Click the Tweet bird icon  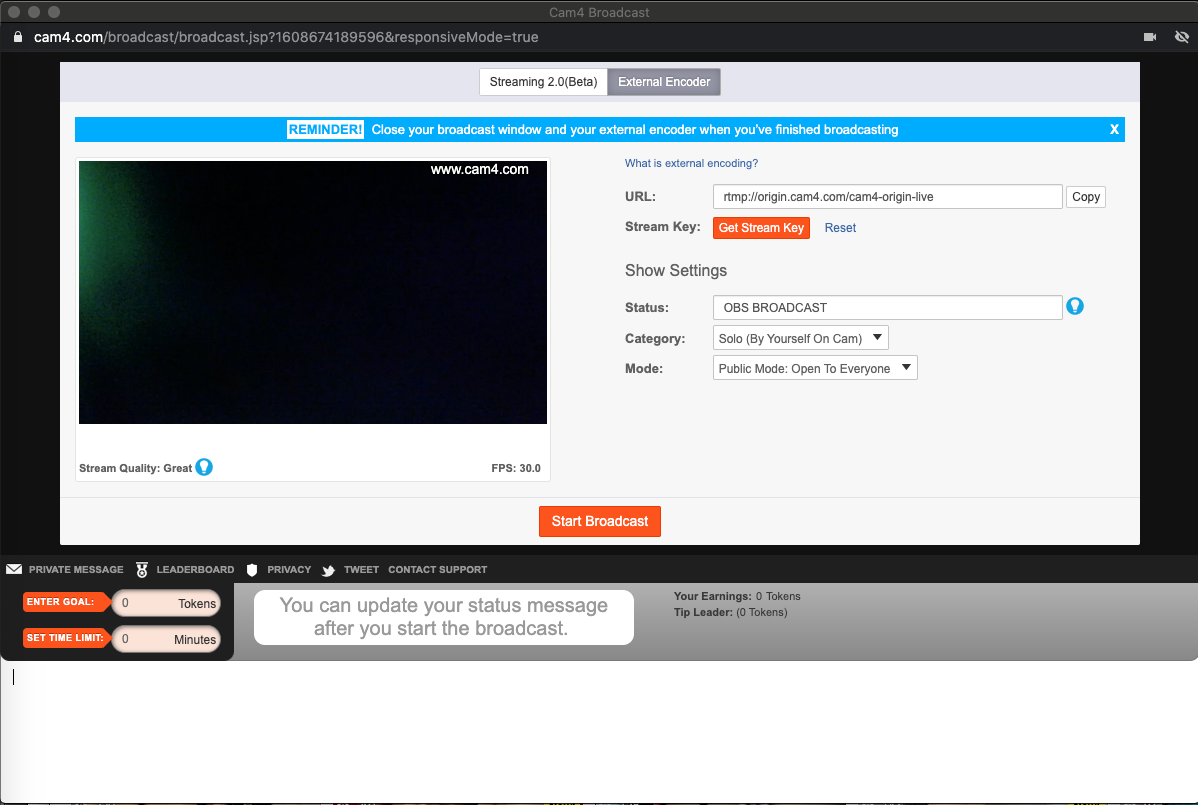(328, 570)
